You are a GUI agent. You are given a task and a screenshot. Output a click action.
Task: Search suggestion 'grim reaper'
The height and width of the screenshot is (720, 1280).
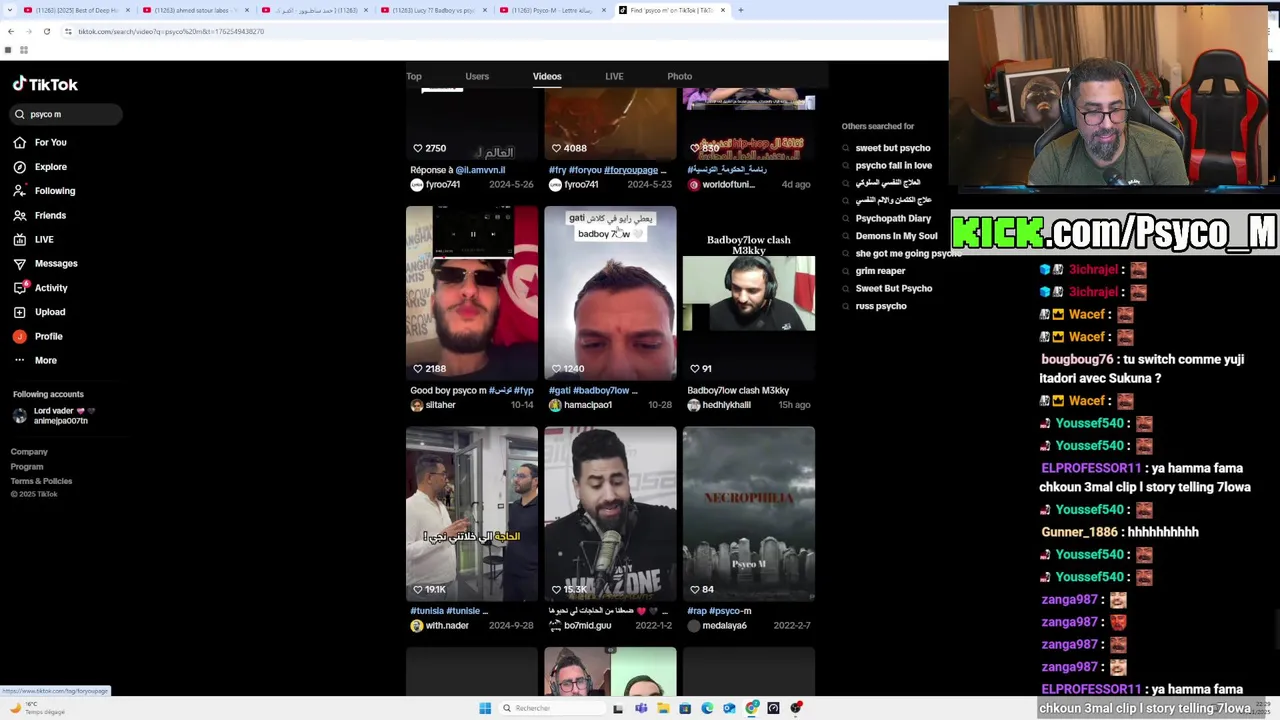880,271
